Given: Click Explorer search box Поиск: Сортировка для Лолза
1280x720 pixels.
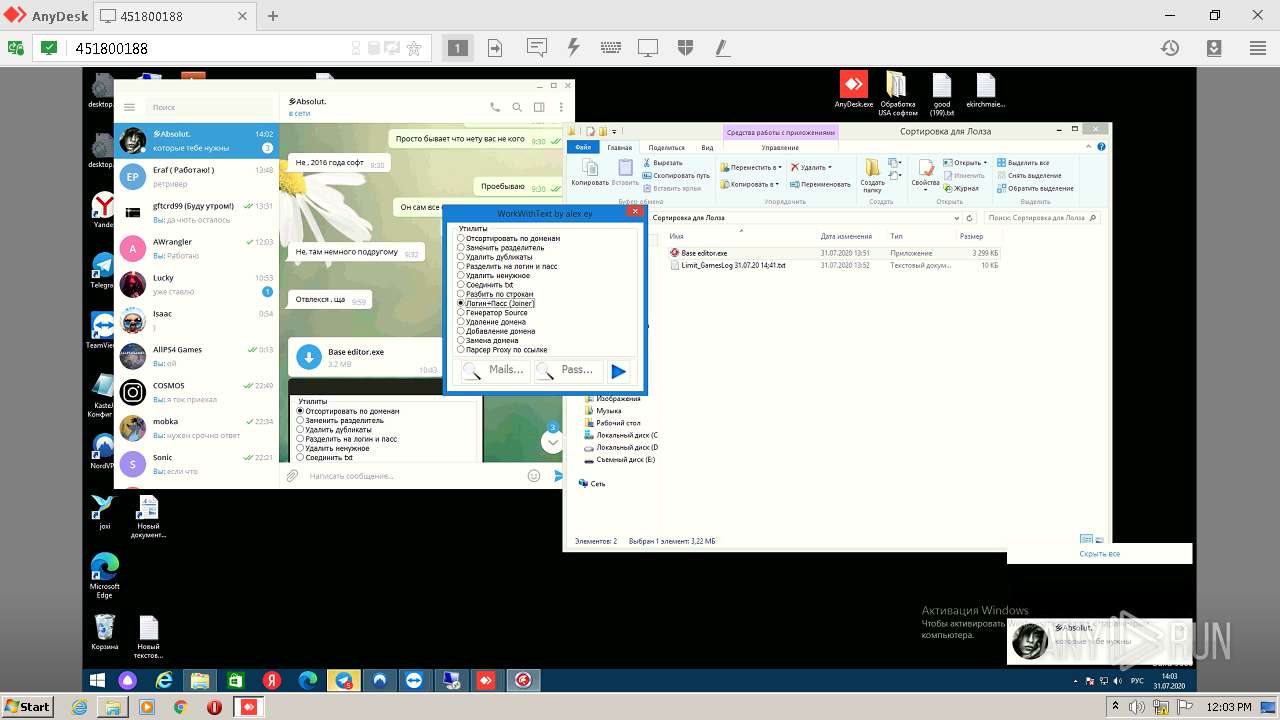Looking at the screenshot, I should click(1041, 217).
